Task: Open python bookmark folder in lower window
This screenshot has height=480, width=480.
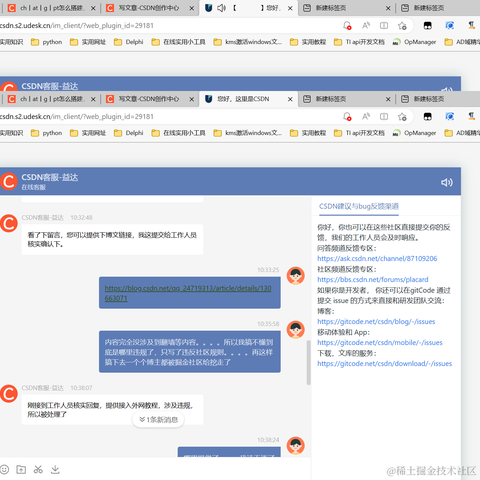Action: 46,133
